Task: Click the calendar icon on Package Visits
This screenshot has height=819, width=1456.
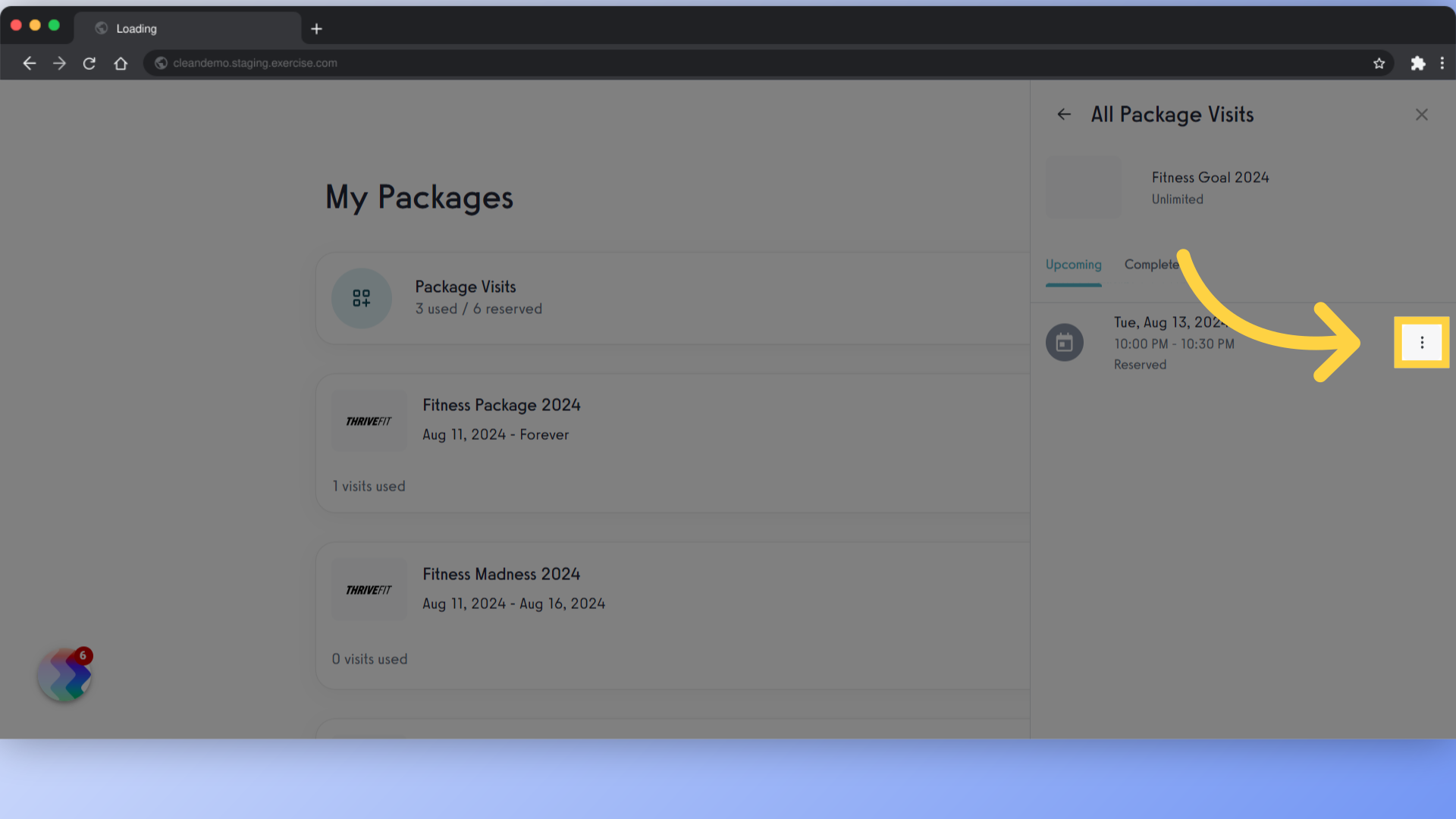Action: [1064, 342]
